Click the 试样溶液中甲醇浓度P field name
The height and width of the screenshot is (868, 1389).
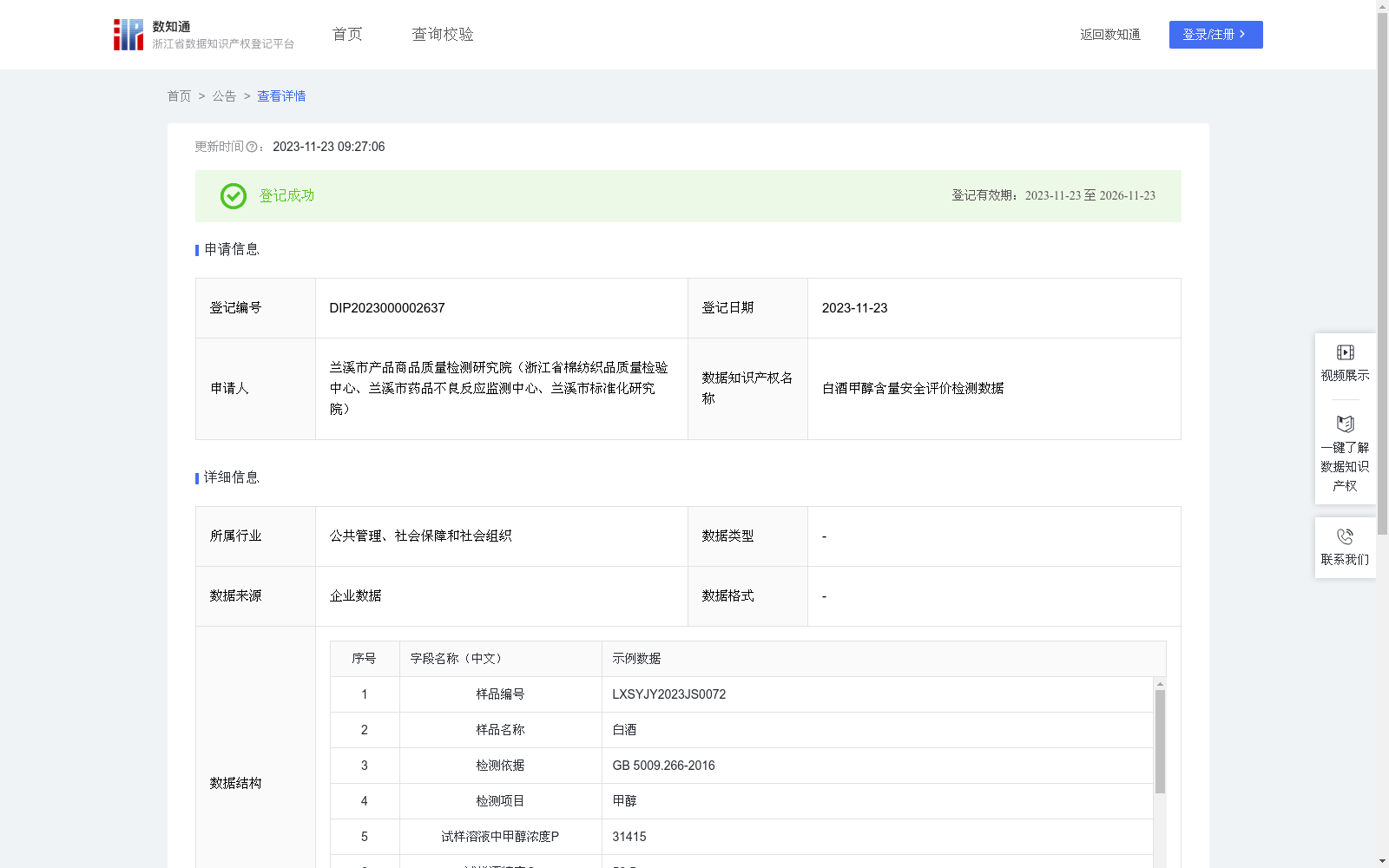500,837
